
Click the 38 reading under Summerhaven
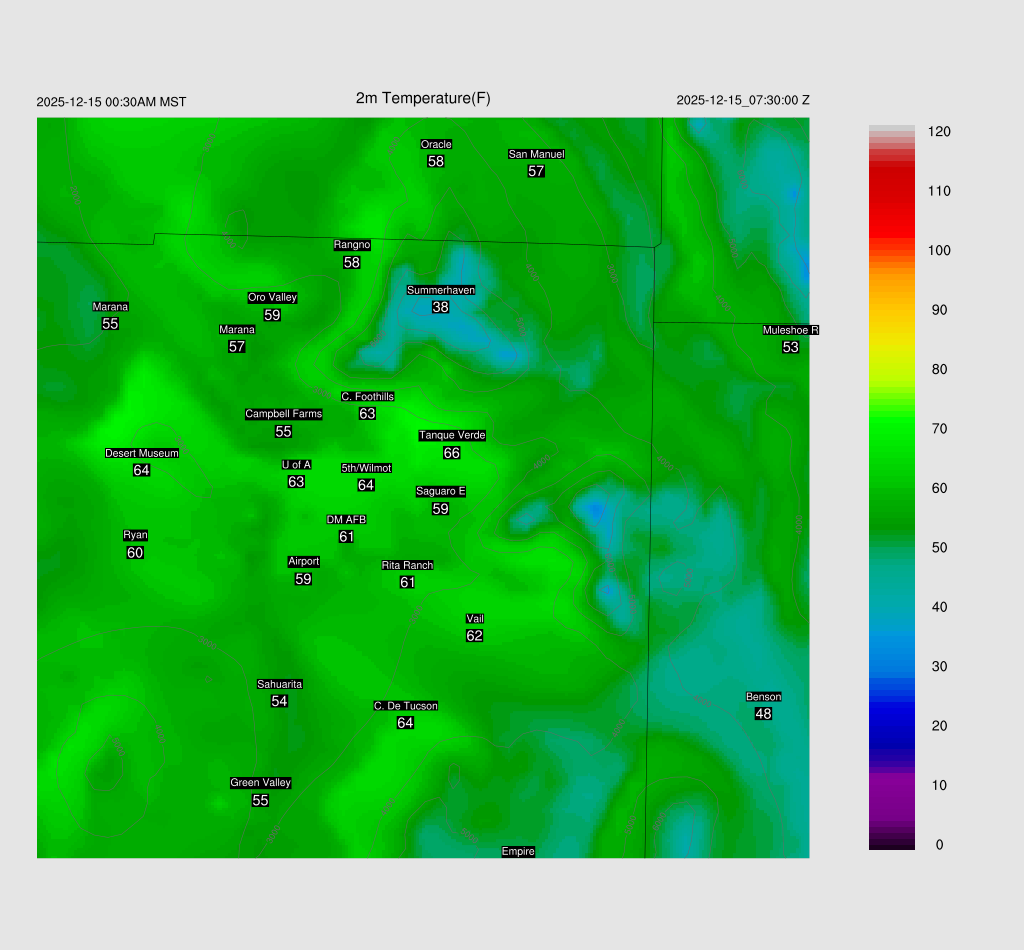[x=440, y=307]
